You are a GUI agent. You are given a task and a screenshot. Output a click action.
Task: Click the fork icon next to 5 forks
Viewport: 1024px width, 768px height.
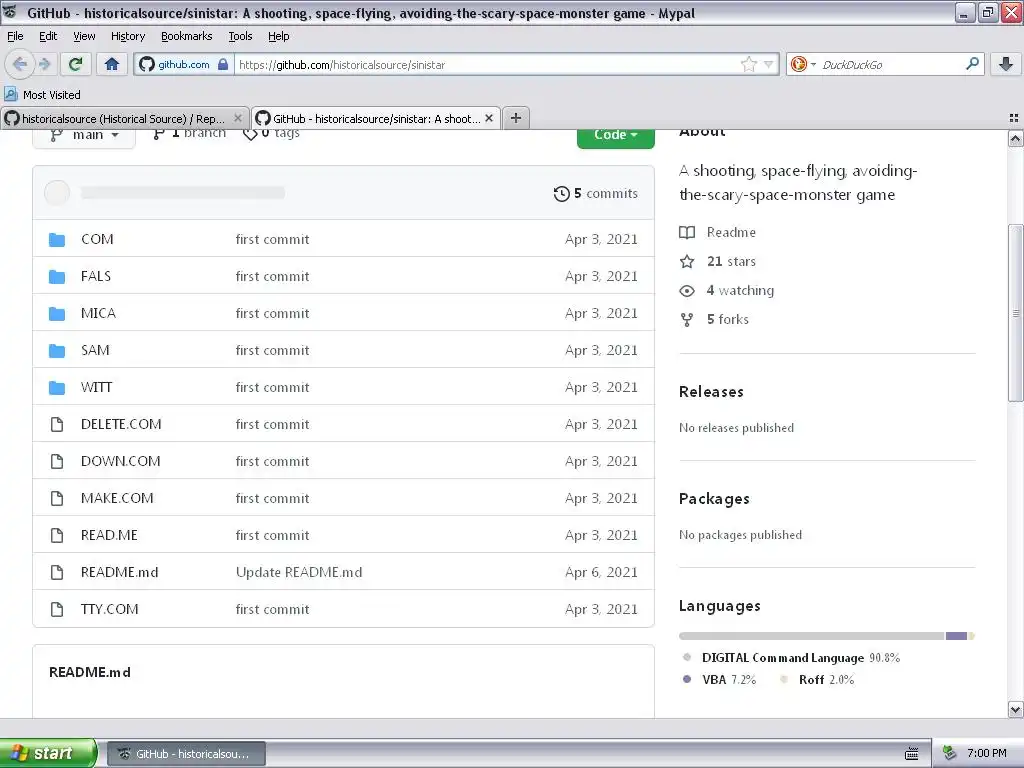tap(687, 319)
